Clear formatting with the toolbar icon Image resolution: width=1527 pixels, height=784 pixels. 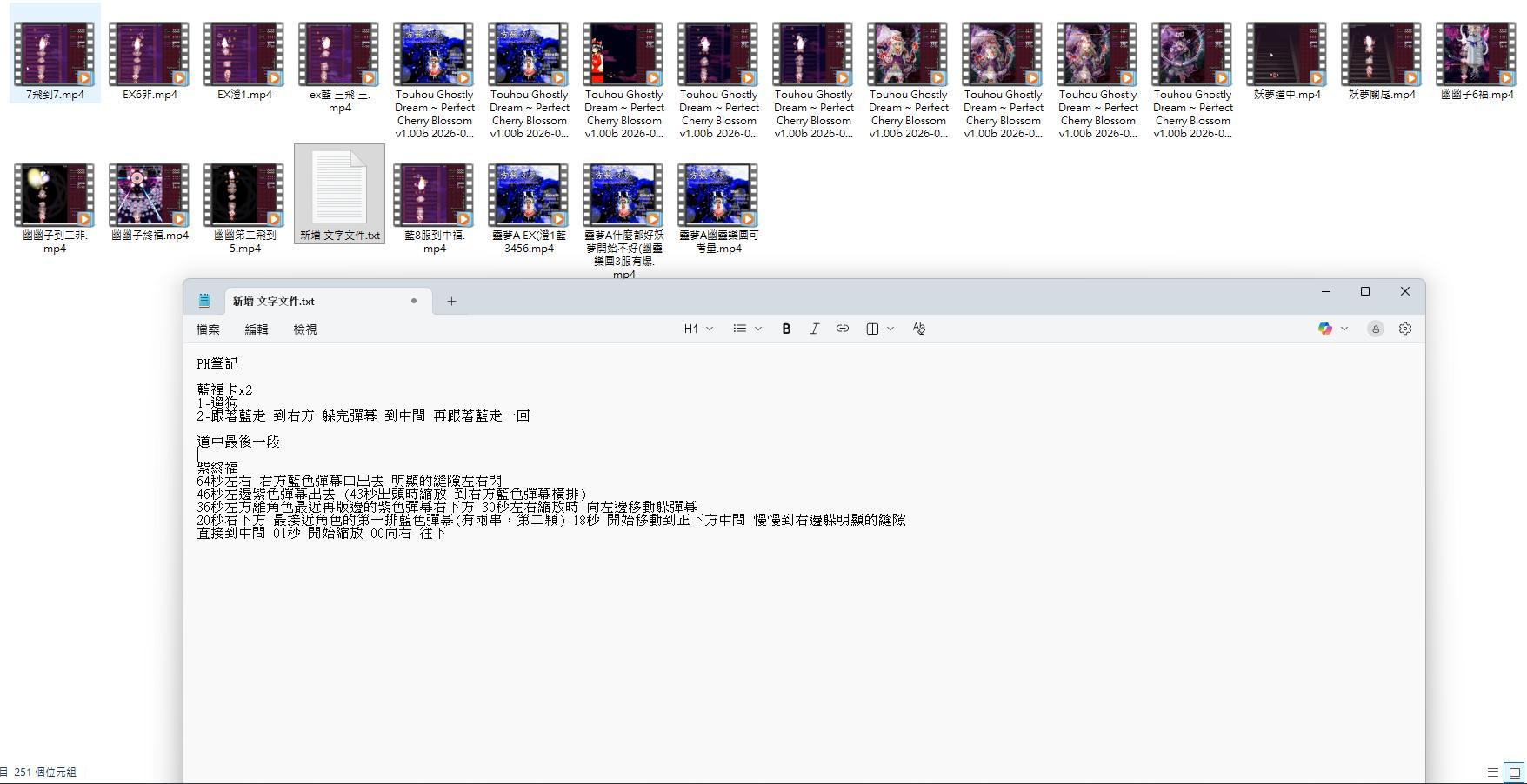pyautogui.click(x=919, y=329)
